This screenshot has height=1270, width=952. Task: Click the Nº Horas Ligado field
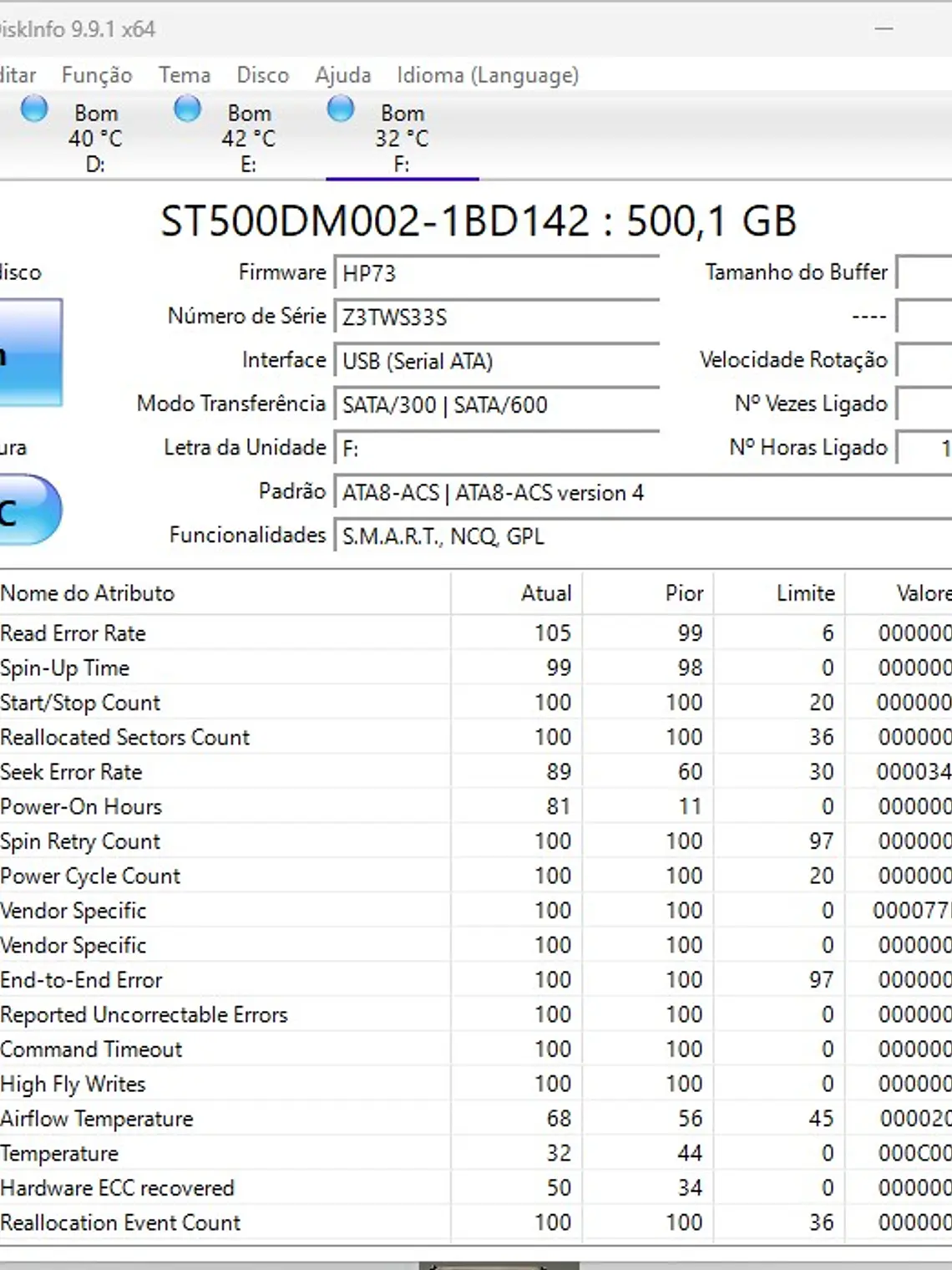point(924,448)
